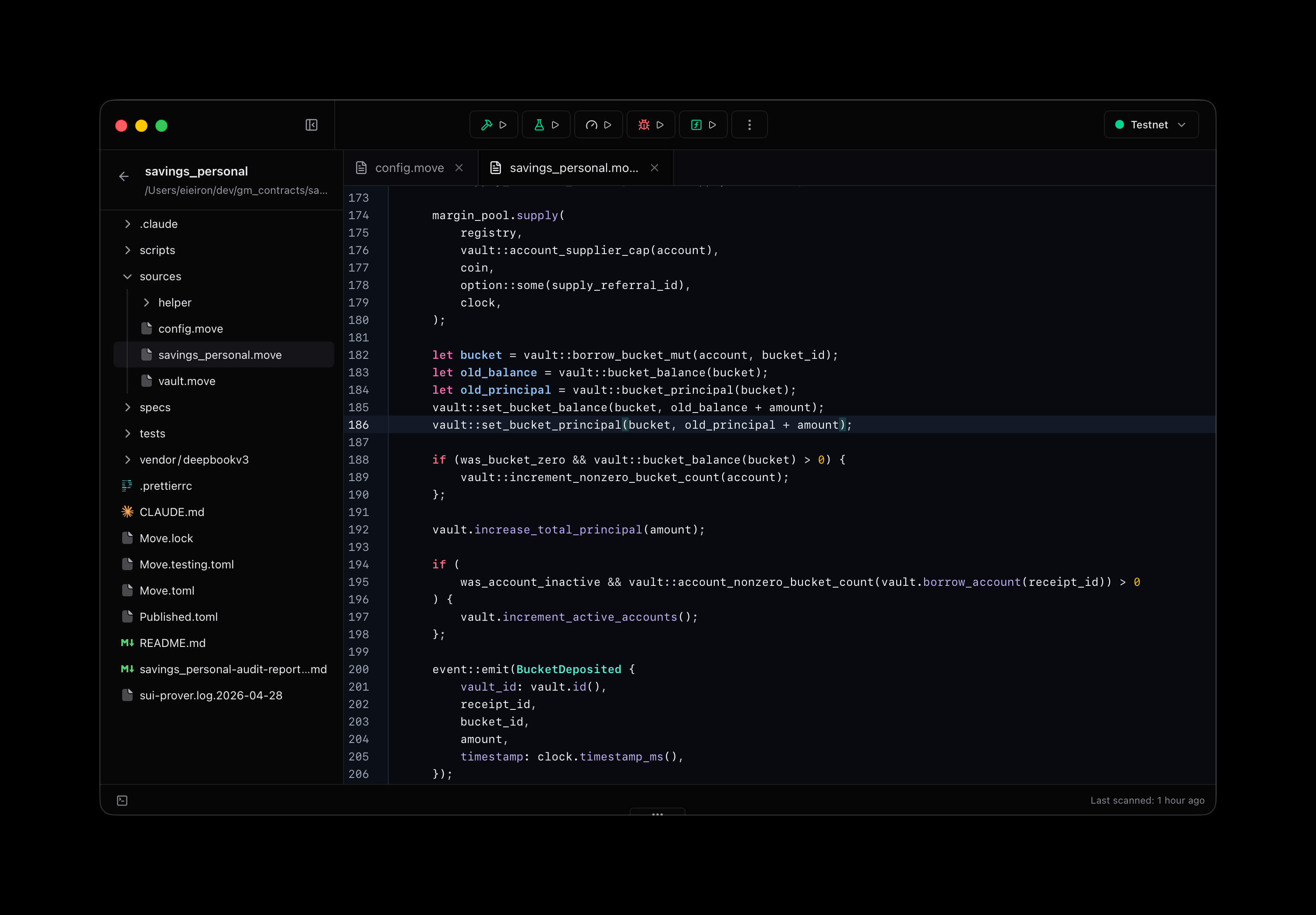The height and width of the screenshot is (915, 1316).
Task: Click the highlighted vault::set_bucket_principal line
Action: pos(642,425)
